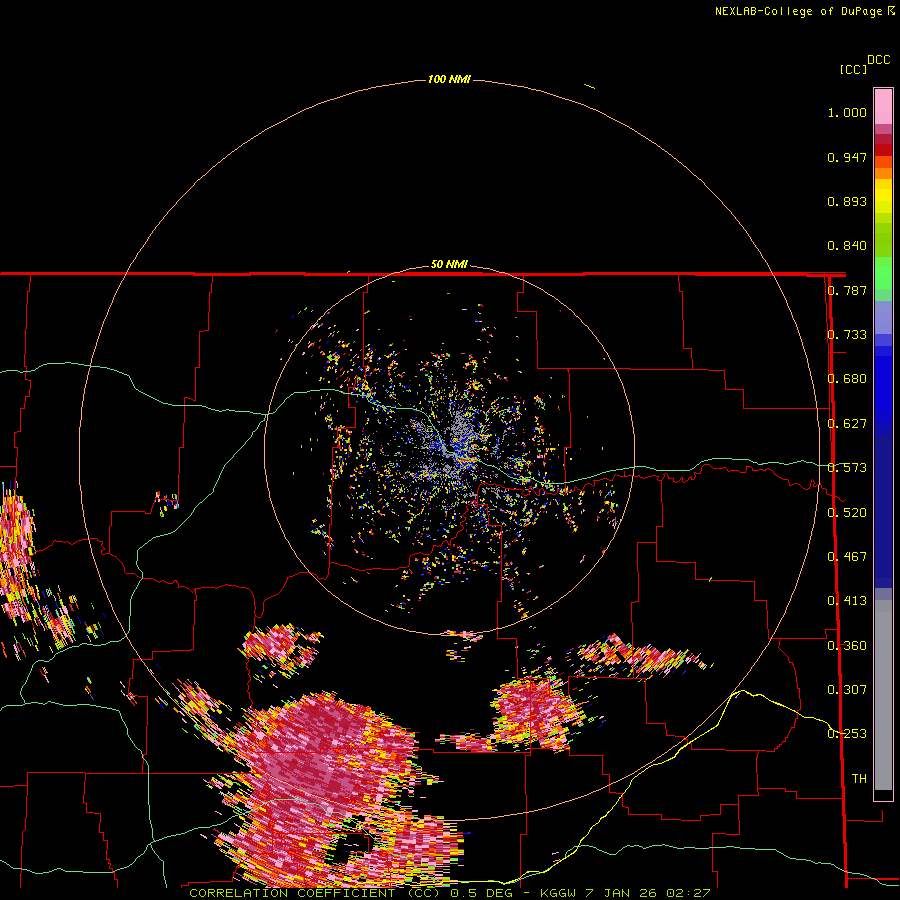Pick the light pink top segment of color bar
The image size is (900, 900).
click(x=883, y=106)
